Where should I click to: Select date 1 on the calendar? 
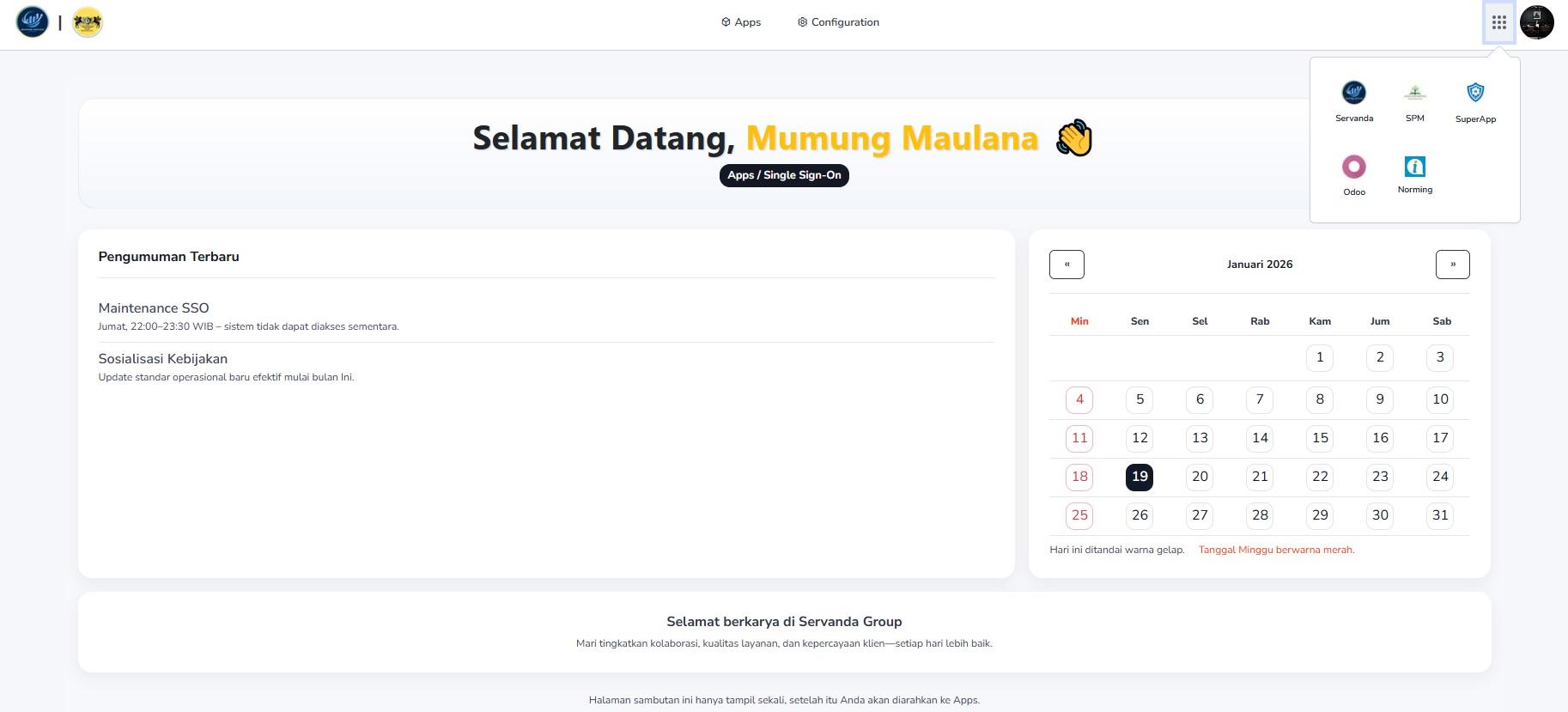[x=1319, y=357]
